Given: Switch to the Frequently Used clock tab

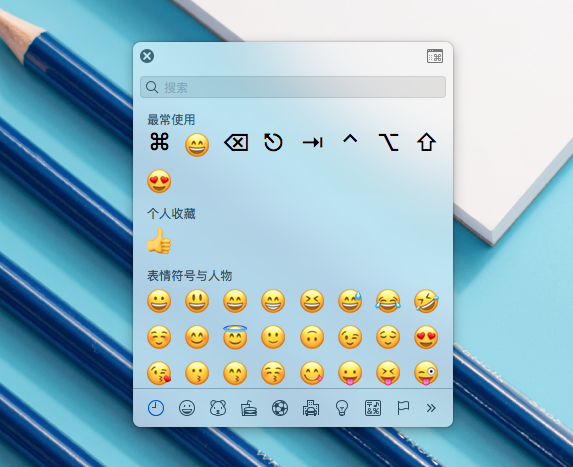Looking at the screenshot, I should pyautogui.click(x=156, y=408).
